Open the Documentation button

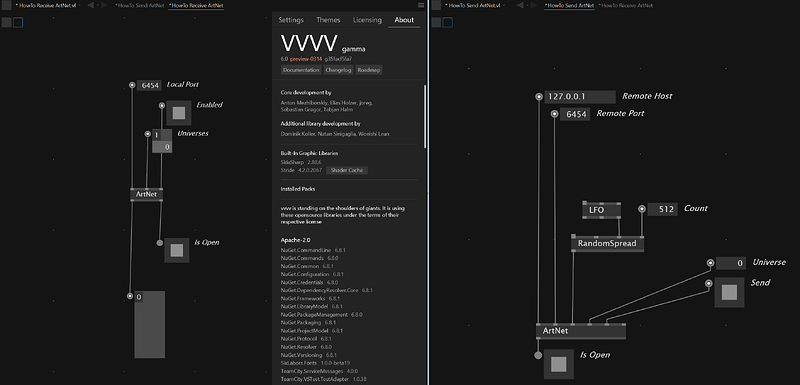(x=301, y=70)
